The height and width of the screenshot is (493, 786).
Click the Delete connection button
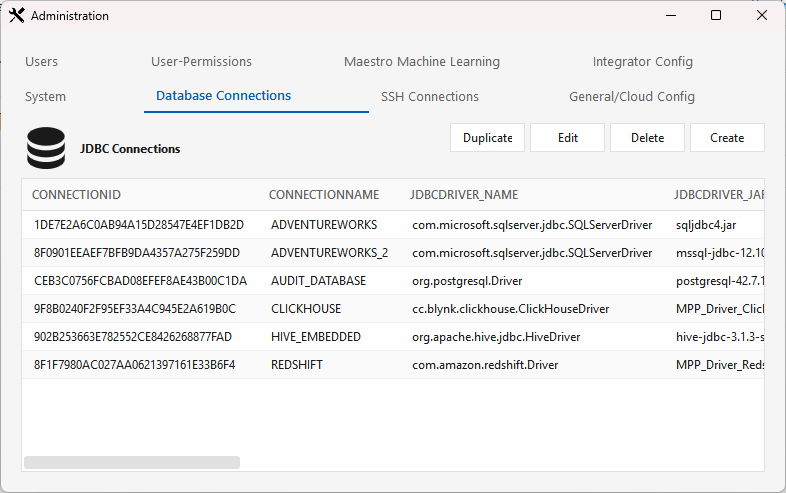(x=647, y=137)
